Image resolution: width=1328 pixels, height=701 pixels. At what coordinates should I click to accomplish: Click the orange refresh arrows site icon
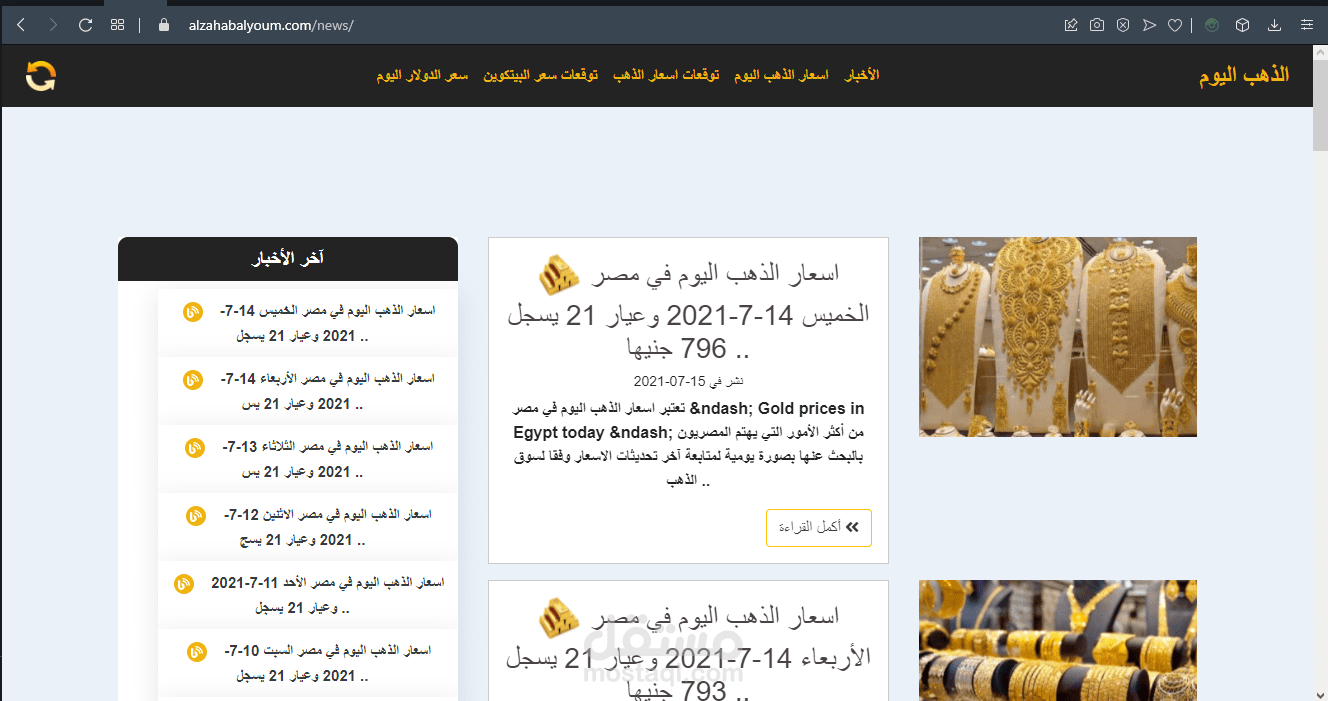(41, 76)
